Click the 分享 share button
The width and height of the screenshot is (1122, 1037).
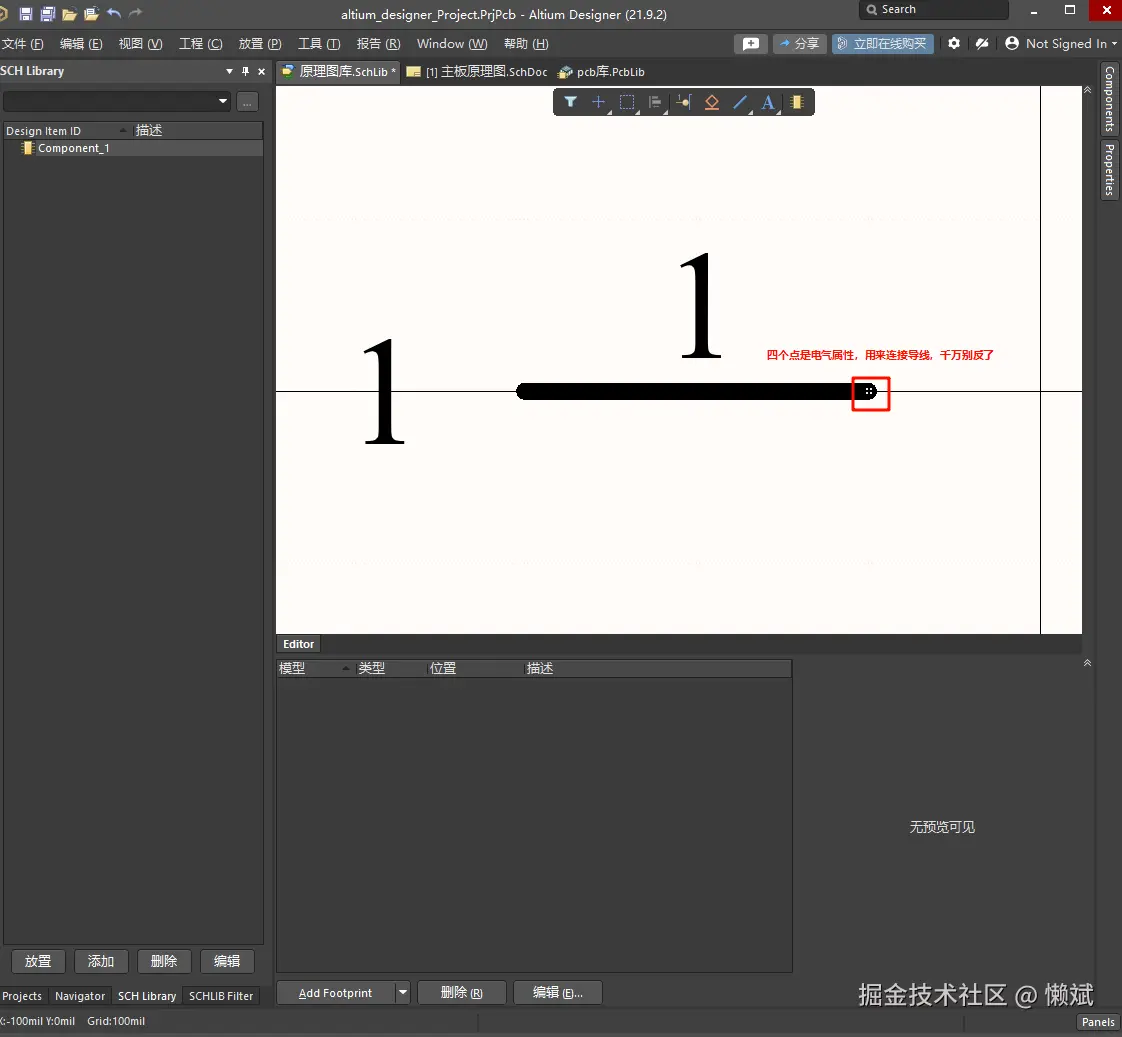point(799,44)
